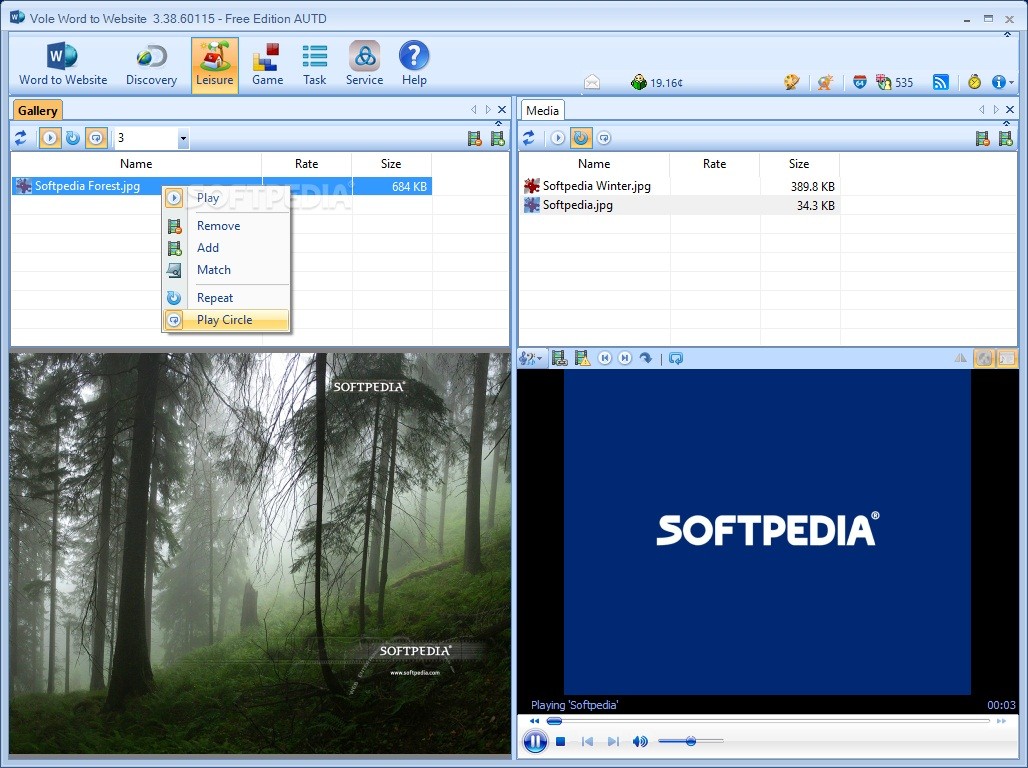The width and height of the screenshot is (1028, 768).
Task: Add media icon in Media toolbar
Action: tap(1005, 138)
